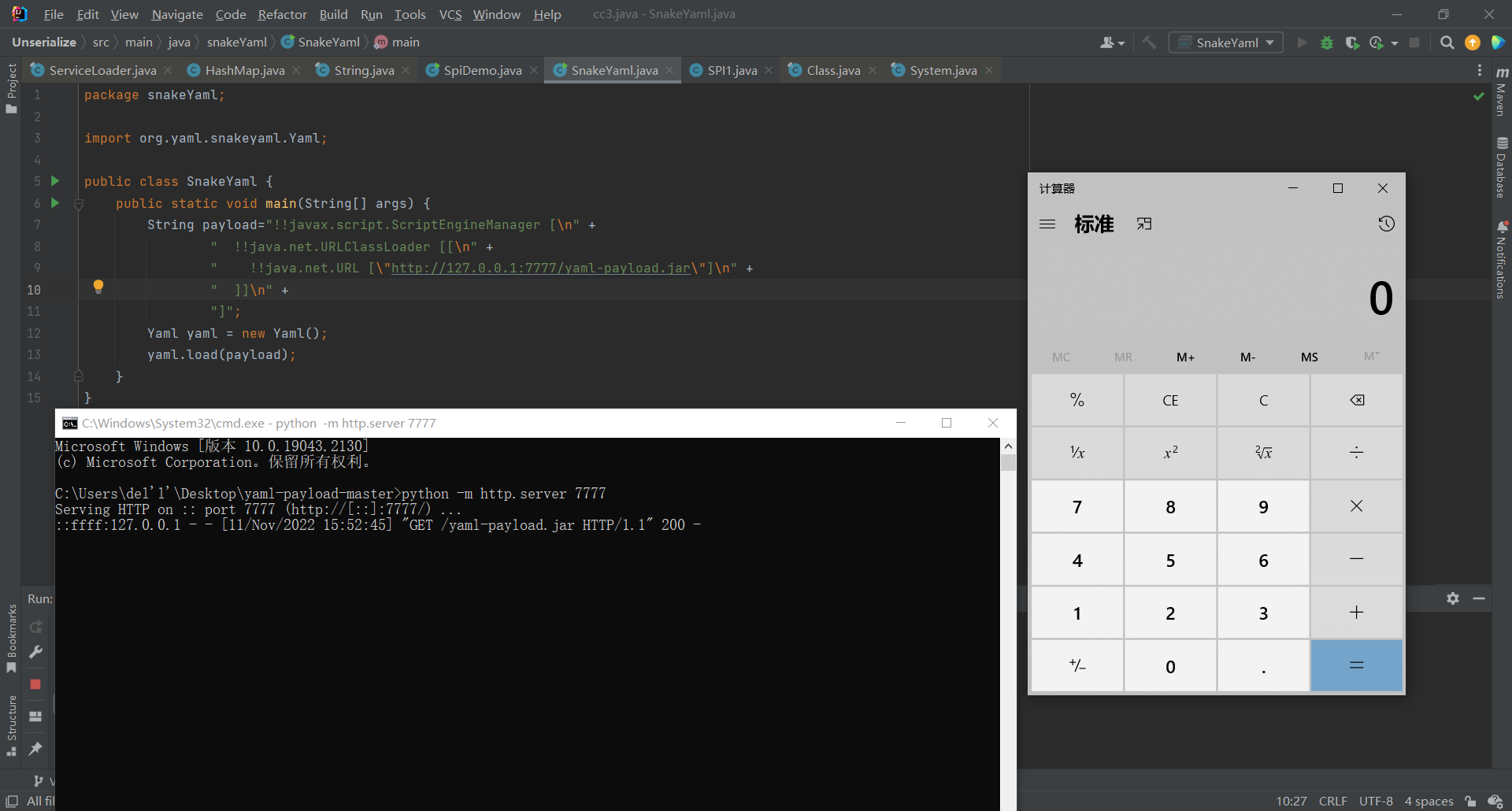Click the Calculator backspace key
The image size is (1512, 811).
click(x=1357, y=400)
